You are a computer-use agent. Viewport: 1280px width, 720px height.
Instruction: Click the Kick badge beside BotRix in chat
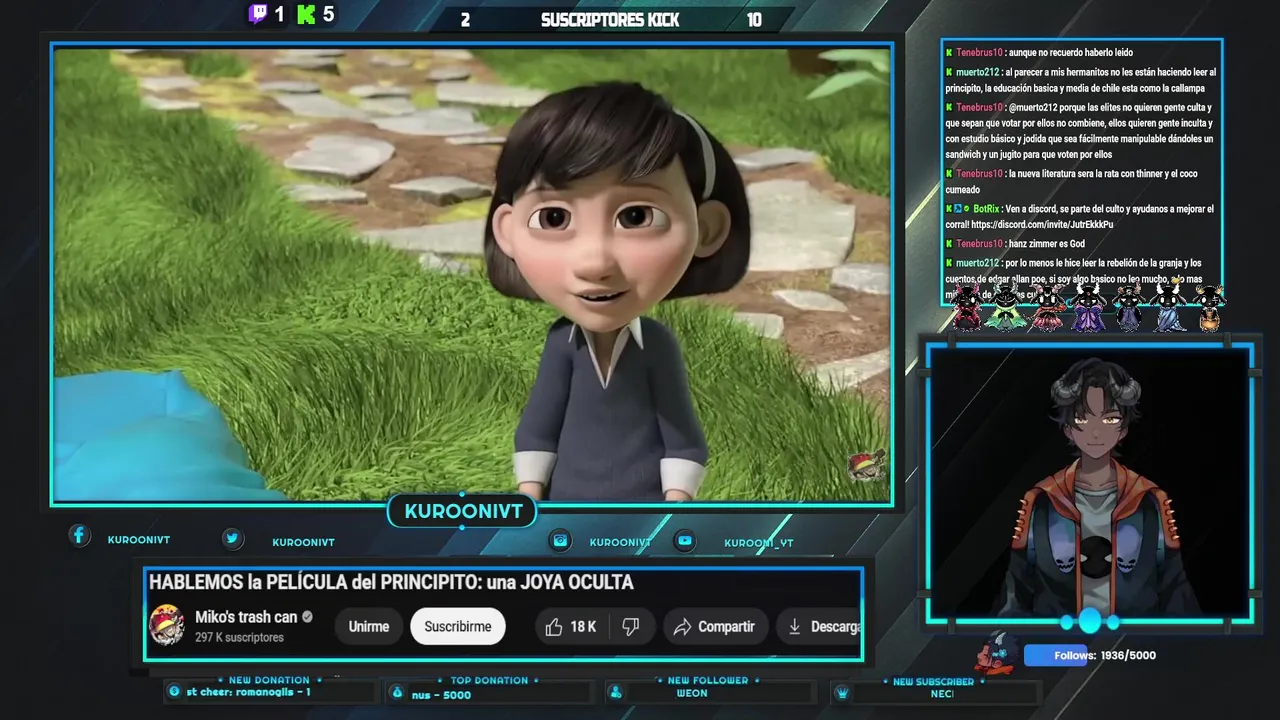coord(949,209)
